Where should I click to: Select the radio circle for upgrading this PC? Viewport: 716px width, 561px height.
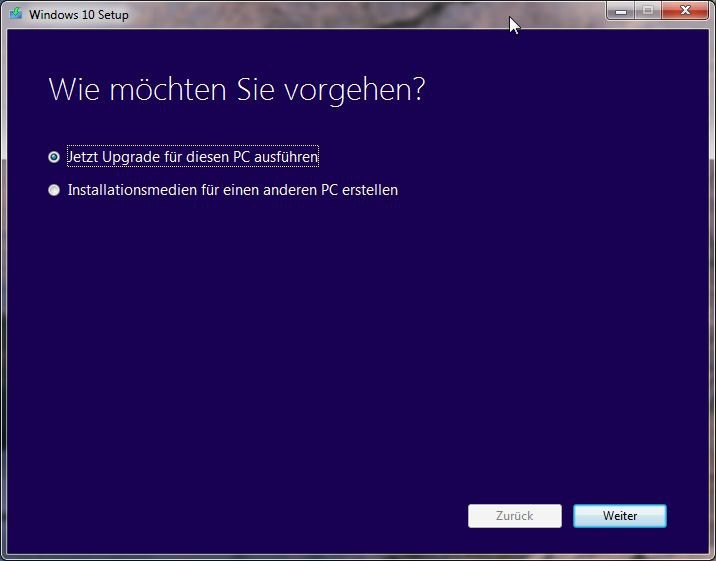coord(54,157)
